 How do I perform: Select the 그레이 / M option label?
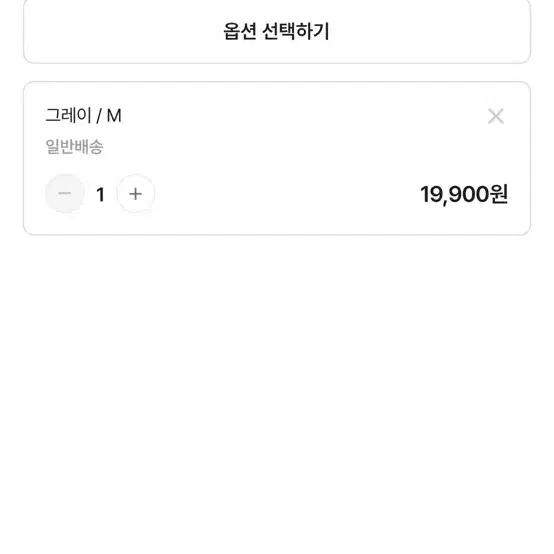pyautogui.click(x=83, y=116)
